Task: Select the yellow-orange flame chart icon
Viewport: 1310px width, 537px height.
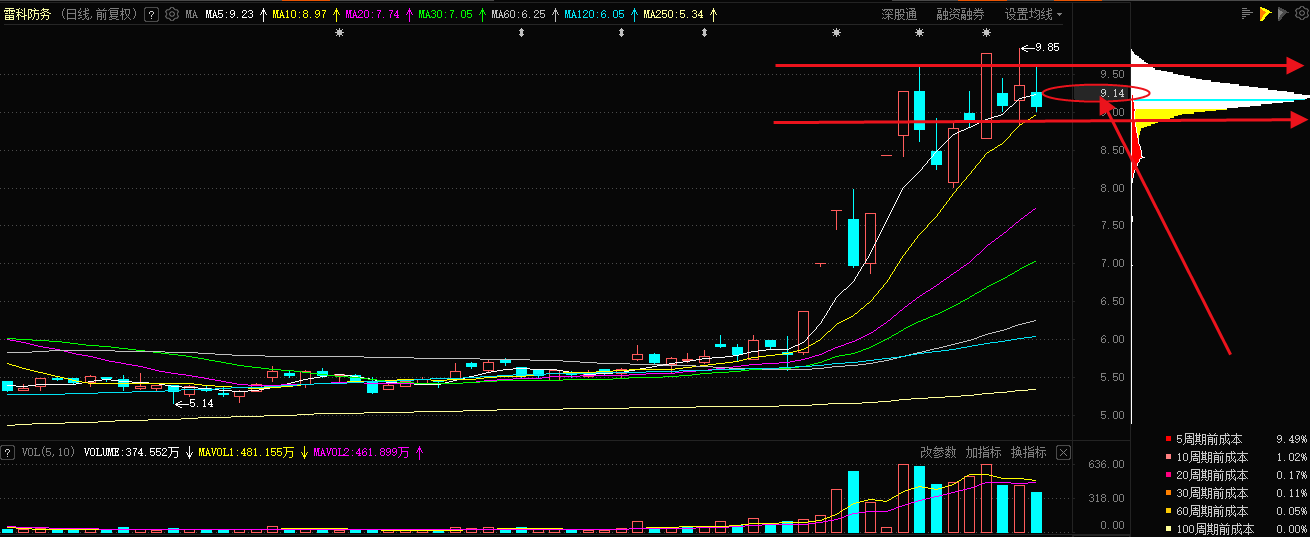Action: 1265,14
